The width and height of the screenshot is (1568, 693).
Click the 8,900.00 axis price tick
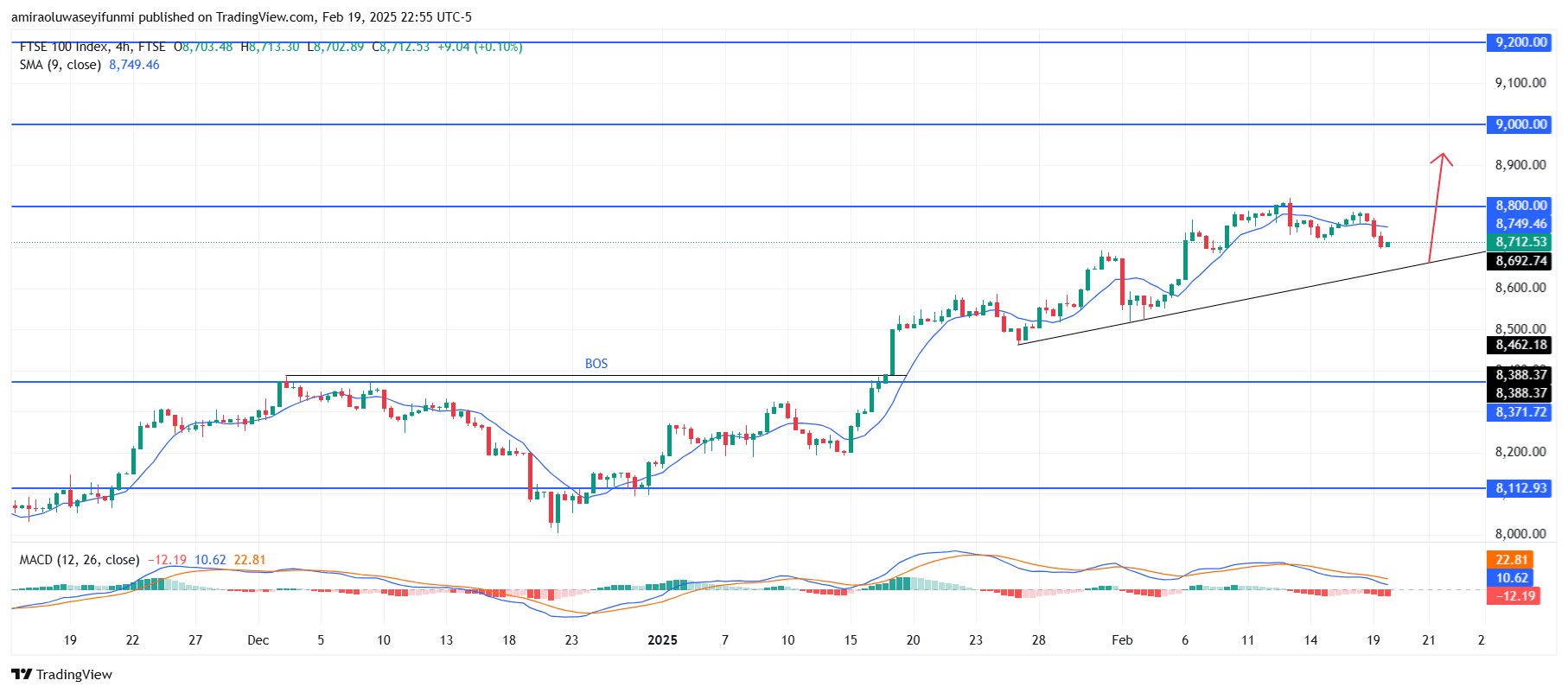(x=1520, y=165)
